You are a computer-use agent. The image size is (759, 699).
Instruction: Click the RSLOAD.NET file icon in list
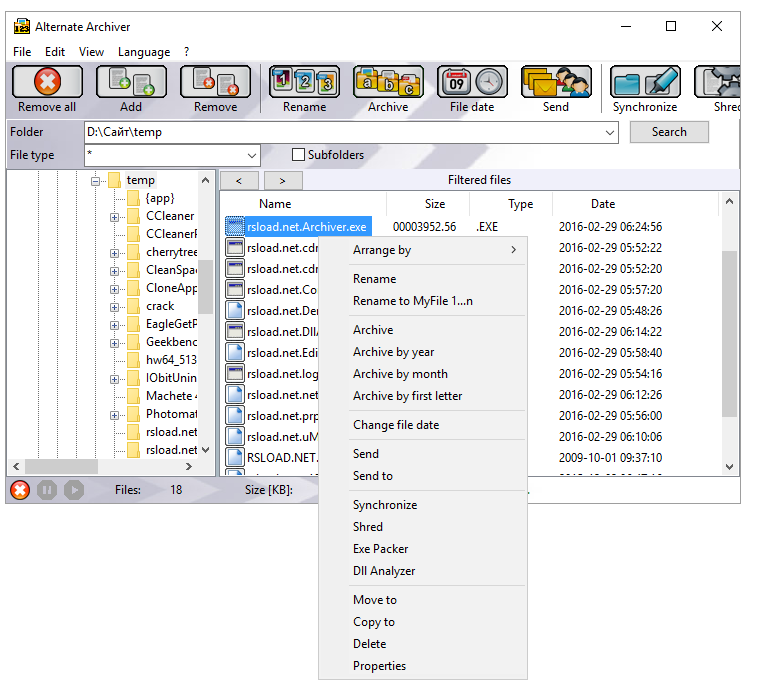(235, 457)
